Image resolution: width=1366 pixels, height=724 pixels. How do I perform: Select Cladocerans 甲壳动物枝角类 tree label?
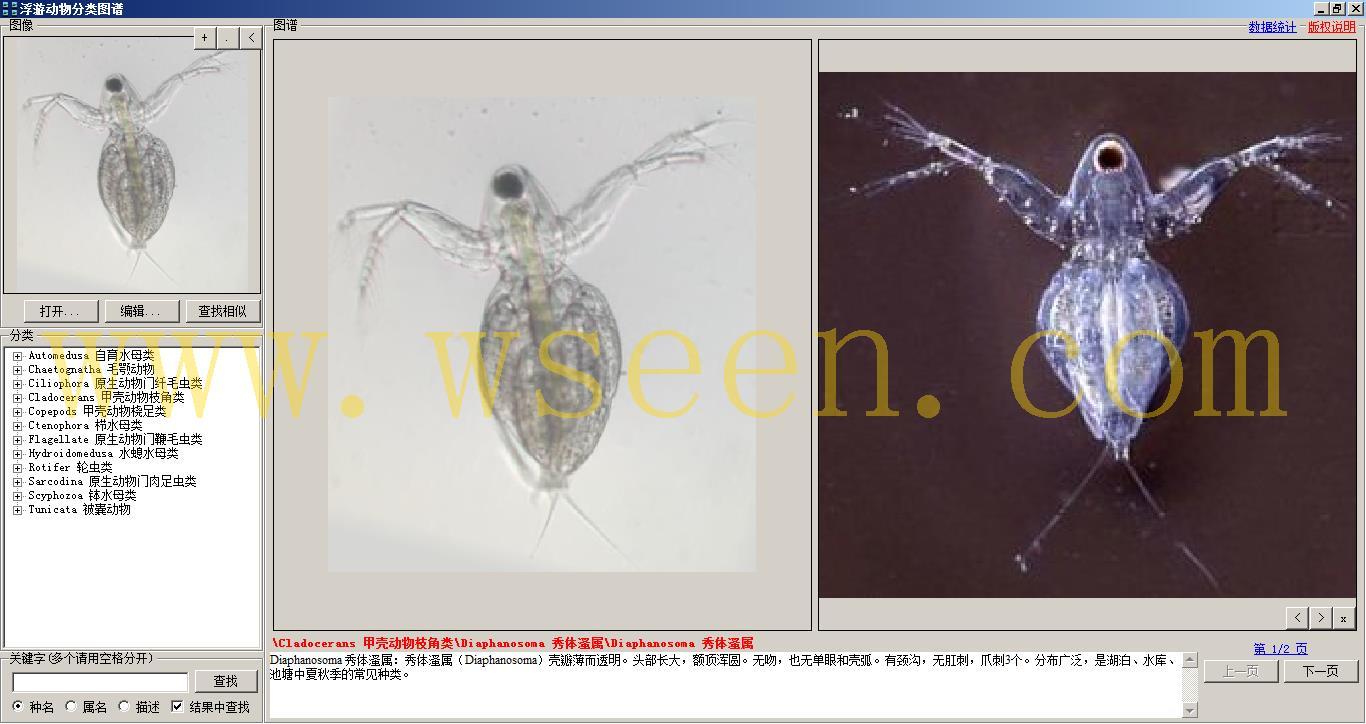pyautogui.click(x=106, y=398)
